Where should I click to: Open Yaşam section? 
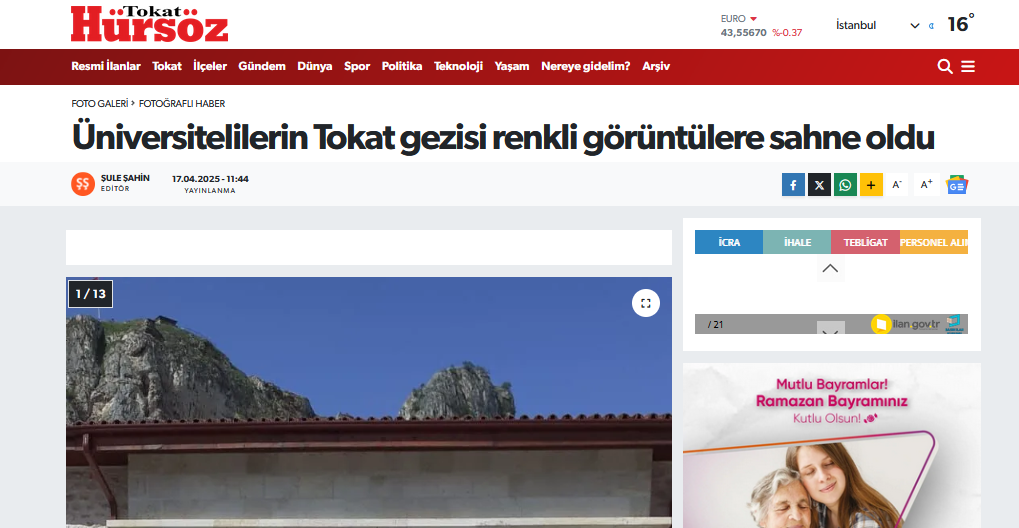tap(511, 66)
